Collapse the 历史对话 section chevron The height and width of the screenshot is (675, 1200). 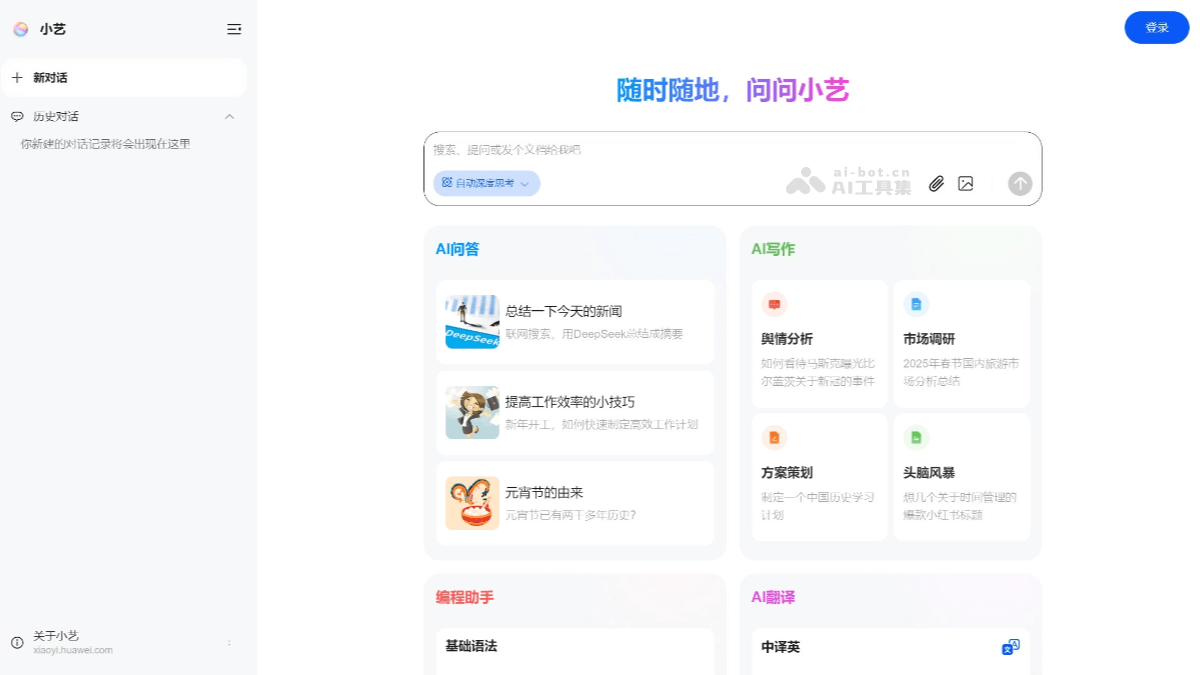[230, 116]
